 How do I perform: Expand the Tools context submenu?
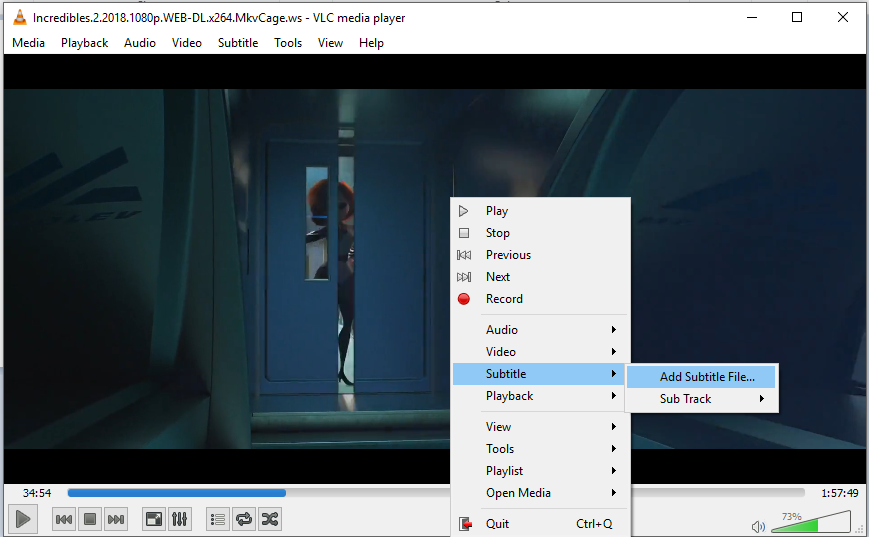[x=540, y=449]
